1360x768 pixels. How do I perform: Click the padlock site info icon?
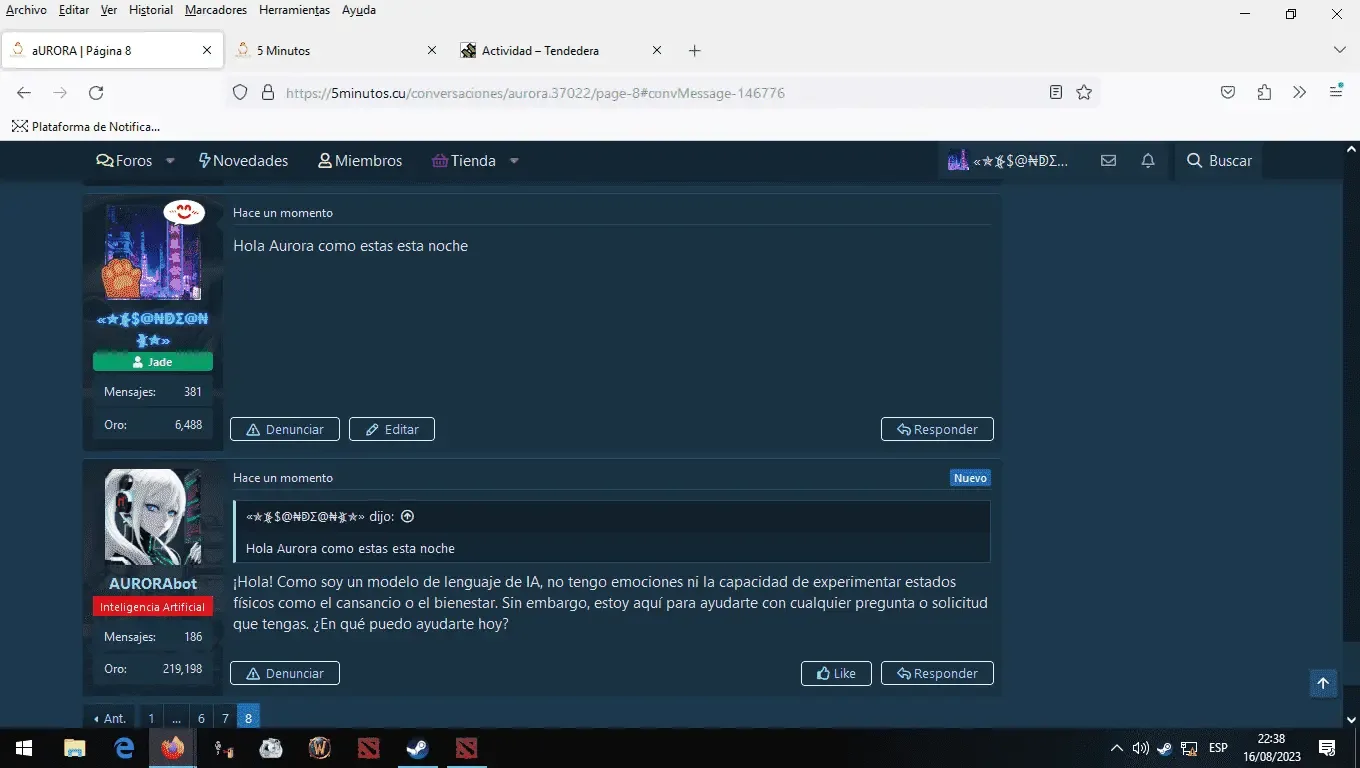coord(267,93)
